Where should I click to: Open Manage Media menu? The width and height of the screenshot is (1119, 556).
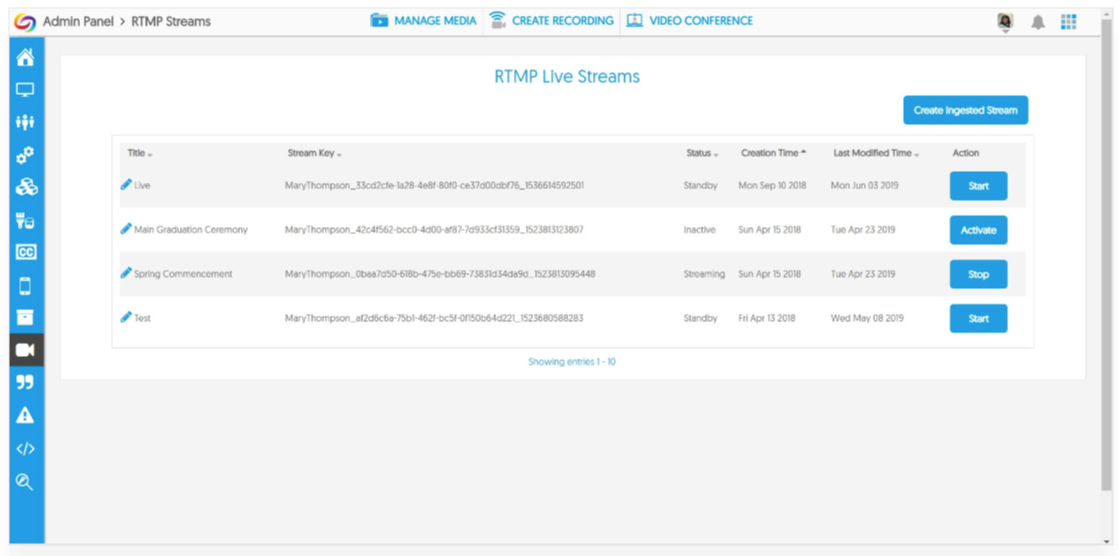[x=423, y=21]
